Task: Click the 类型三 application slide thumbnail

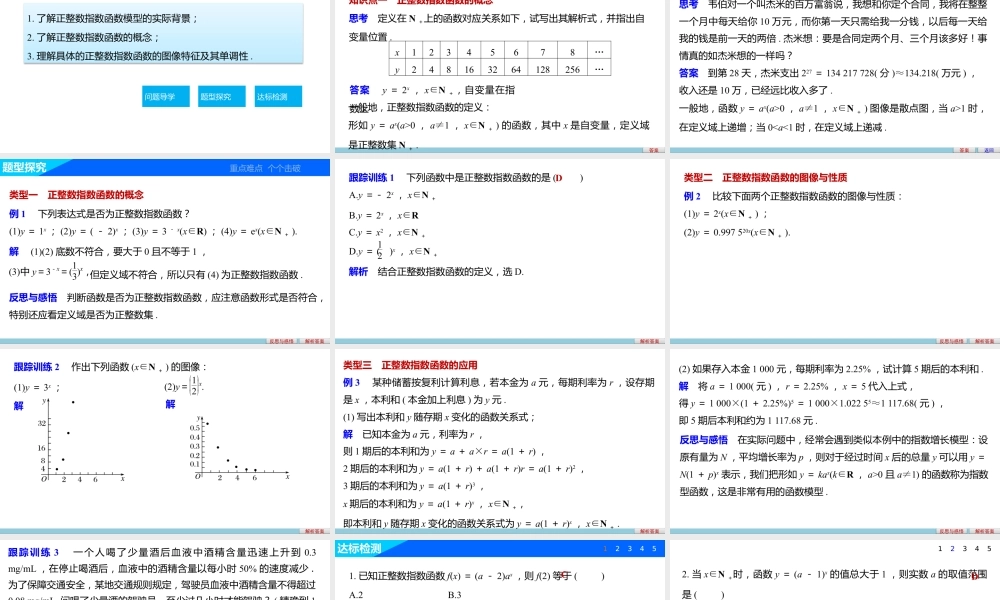Action: coord(500,445)
